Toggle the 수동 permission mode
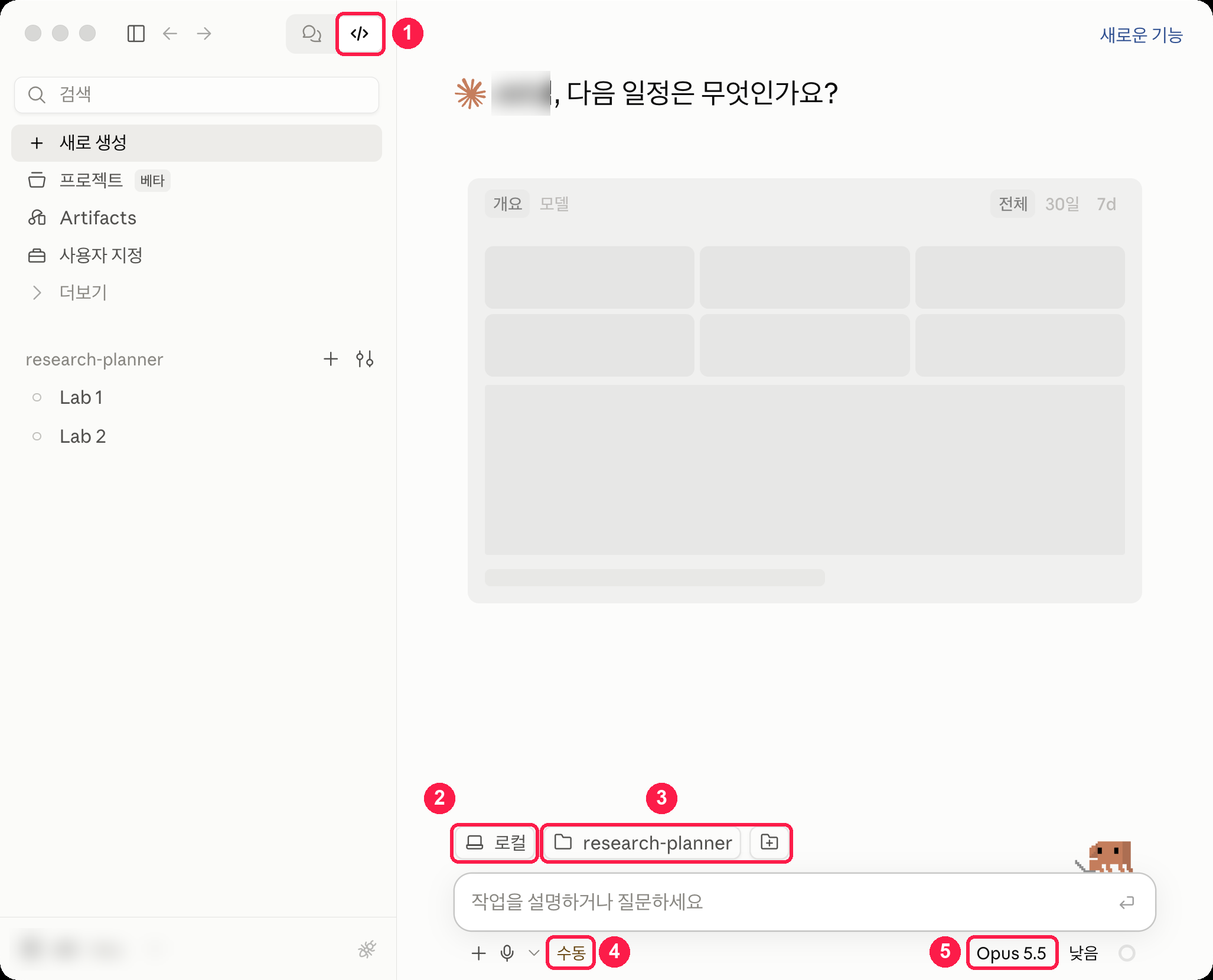This screenshot has width=1213, height=980. point(570,953)
